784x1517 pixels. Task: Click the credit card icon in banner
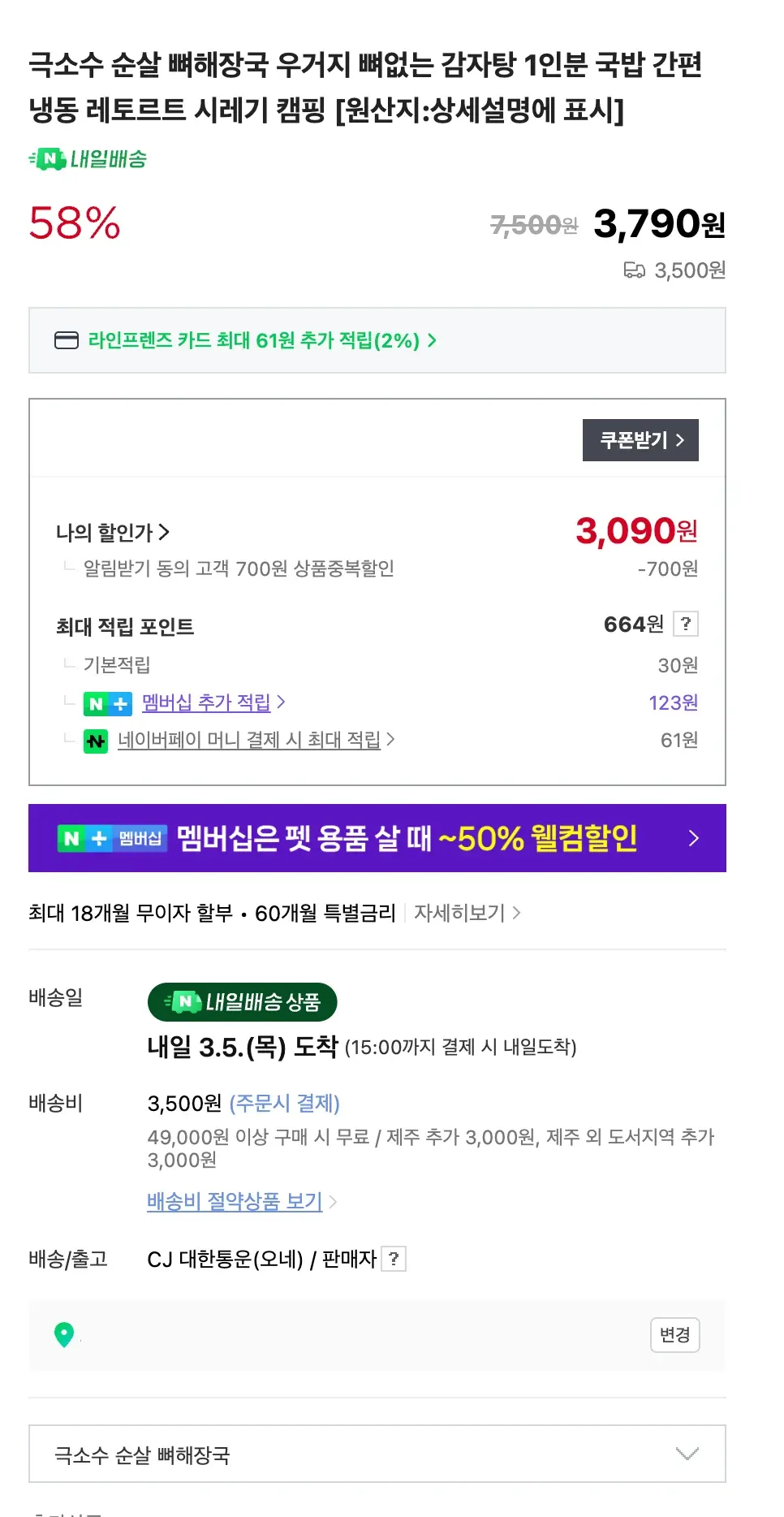coord(66,340)
